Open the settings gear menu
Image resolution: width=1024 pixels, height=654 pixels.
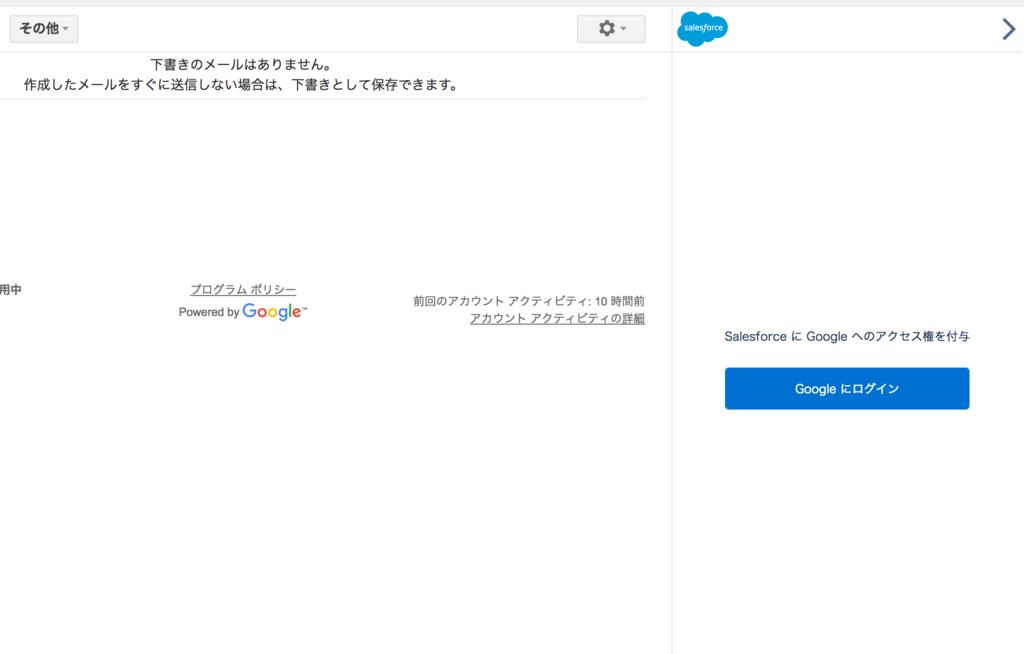click(x=611, y=29)
